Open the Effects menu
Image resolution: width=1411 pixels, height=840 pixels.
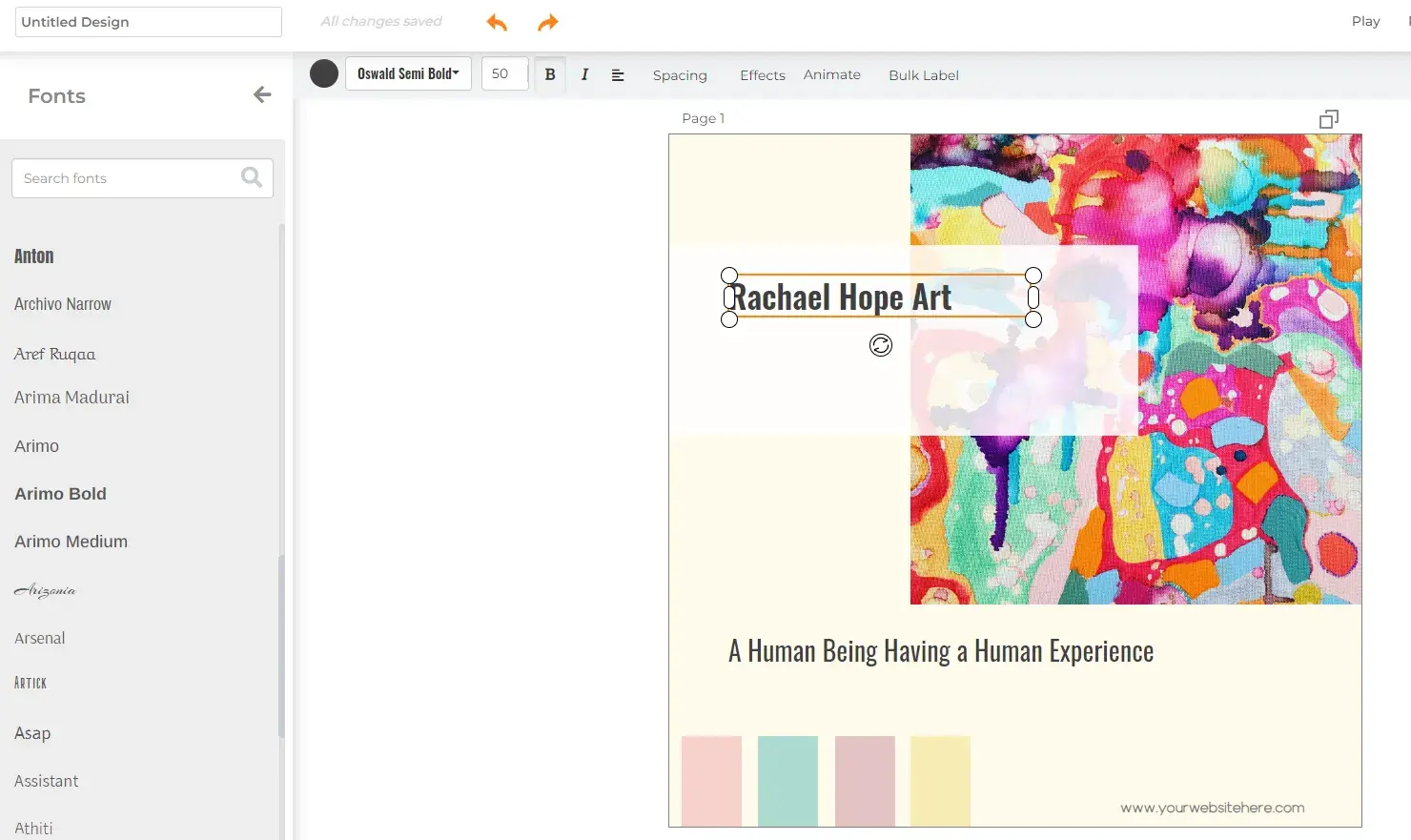point(763,75)
